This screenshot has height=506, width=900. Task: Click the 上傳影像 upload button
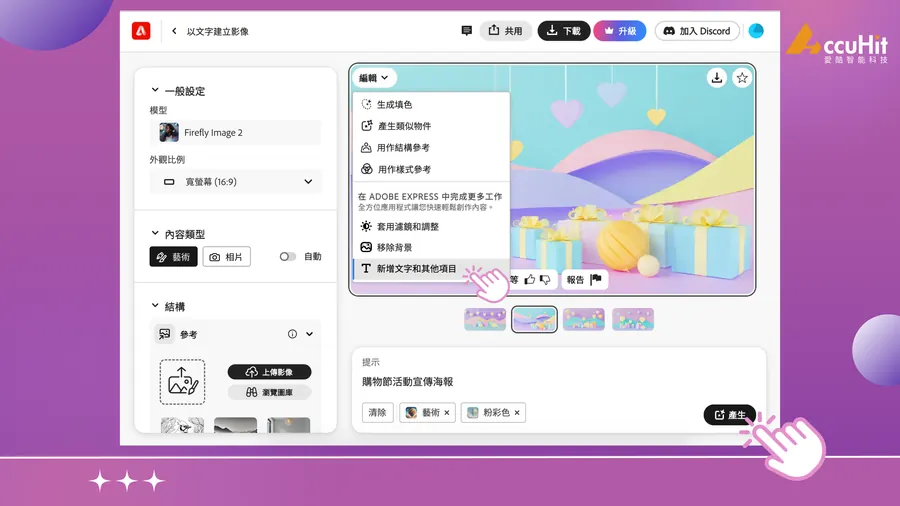point(269,372)
